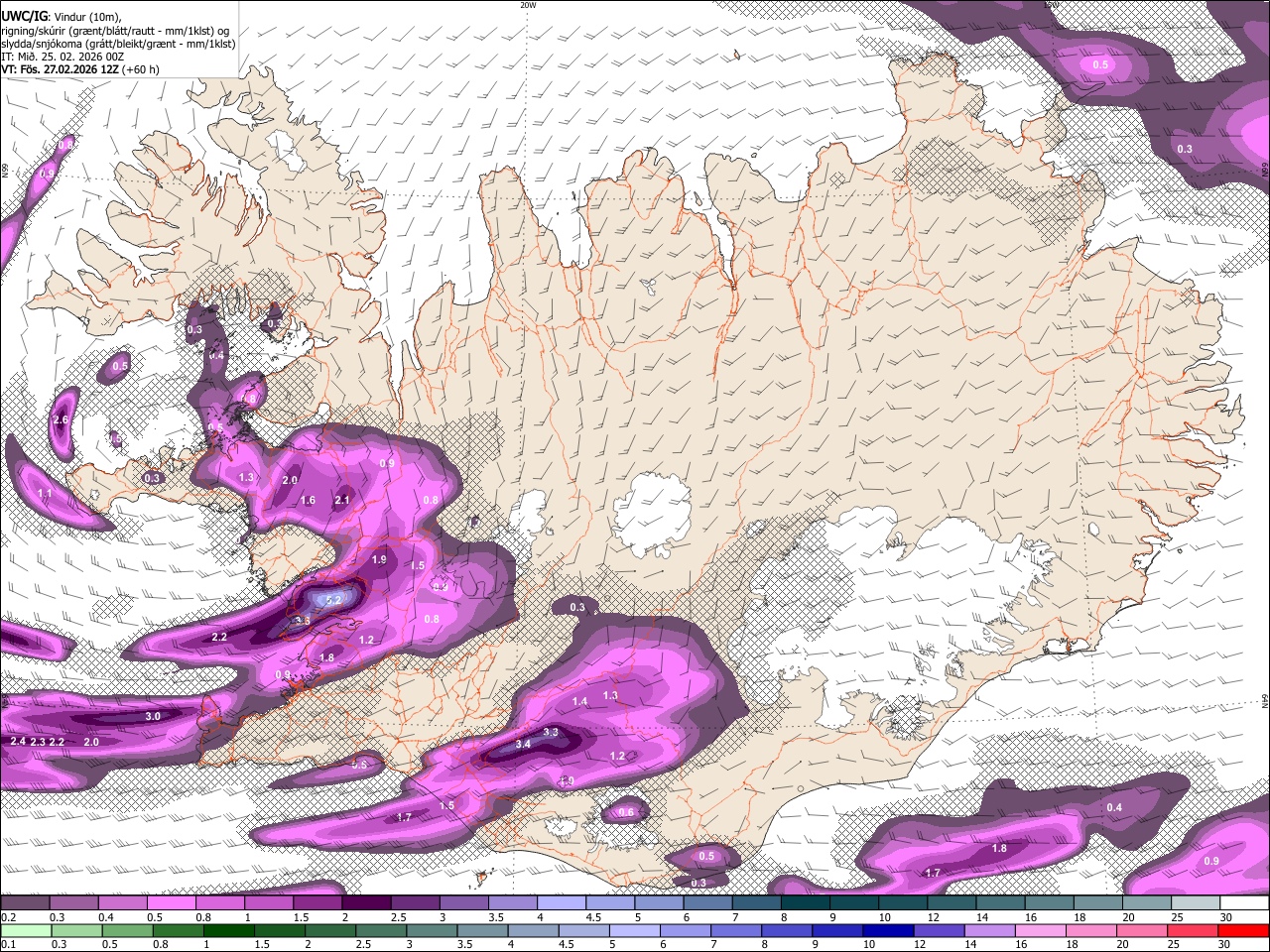Click the 1.6 precipitation value

(308, 500)
